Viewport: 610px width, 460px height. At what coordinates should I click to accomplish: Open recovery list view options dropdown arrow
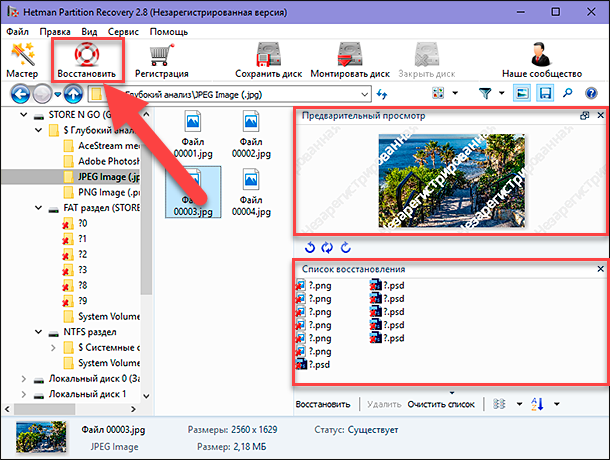coord(519,404)
